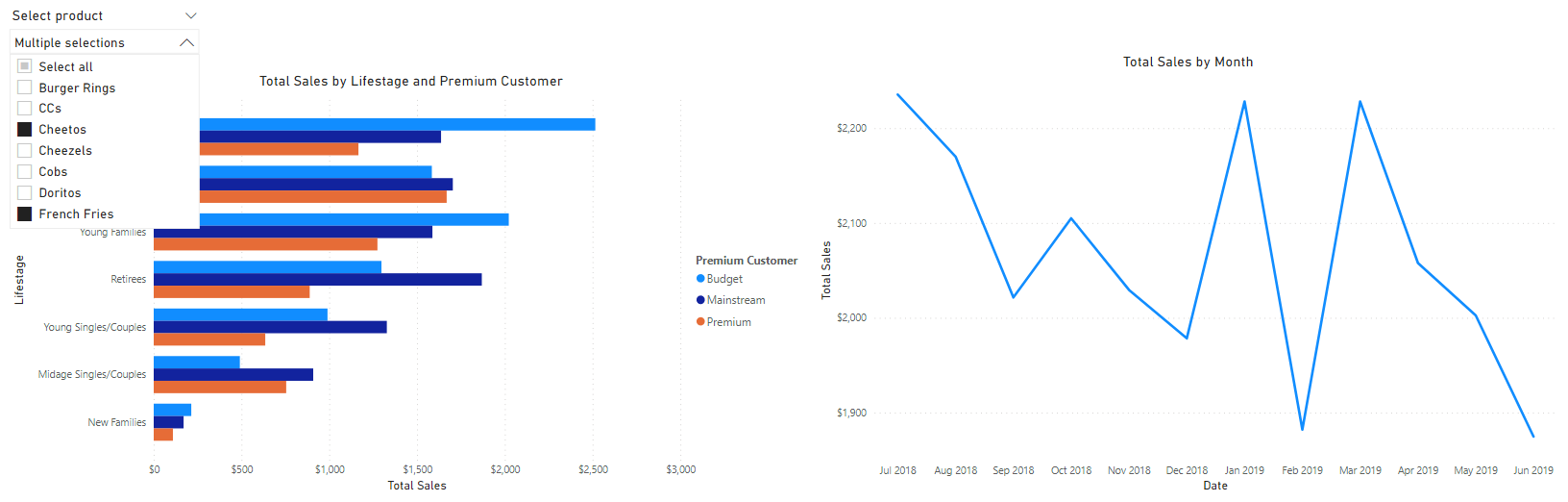Click the Budget bar for Retirees
The width and height of the screenshot is (1568, 502).
[x=267, y=266]
